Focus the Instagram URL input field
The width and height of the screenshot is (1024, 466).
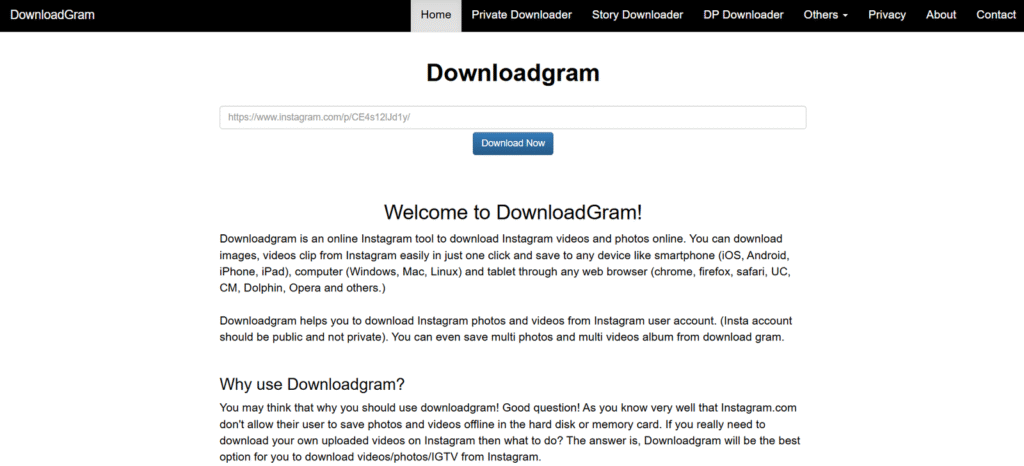(513, 117)
